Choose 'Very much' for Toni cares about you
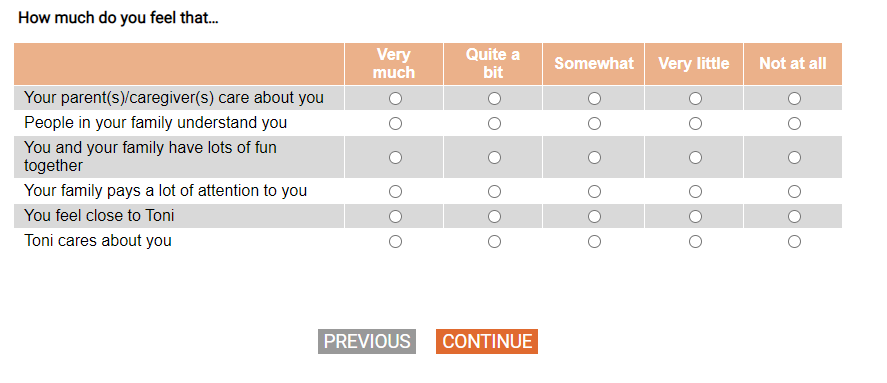 tap(395, 242)
